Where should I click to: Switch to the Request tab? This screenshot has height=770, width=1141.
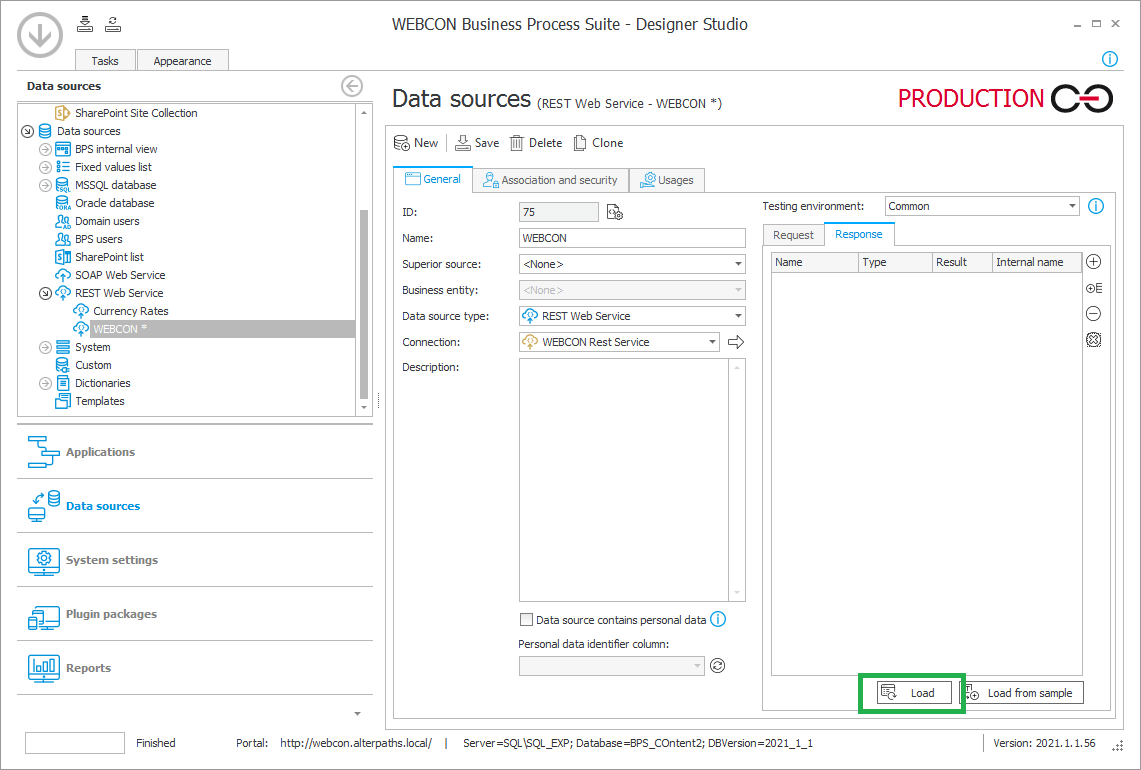pos(793,235)
